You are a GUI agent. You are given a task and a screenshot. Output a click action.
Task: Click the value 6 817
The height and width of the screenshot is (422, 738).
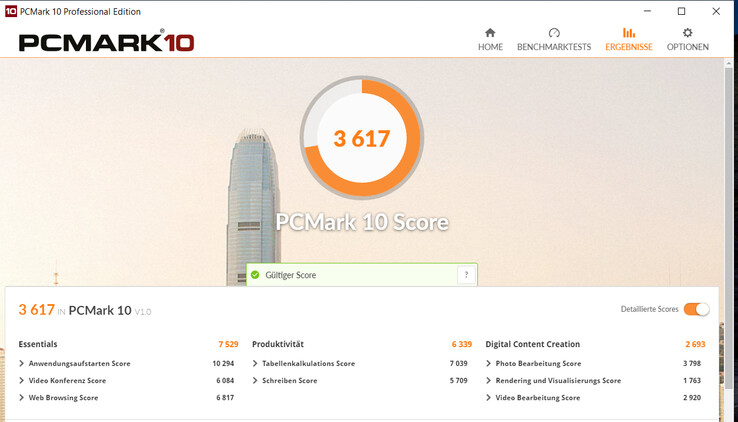click(225, 398)
